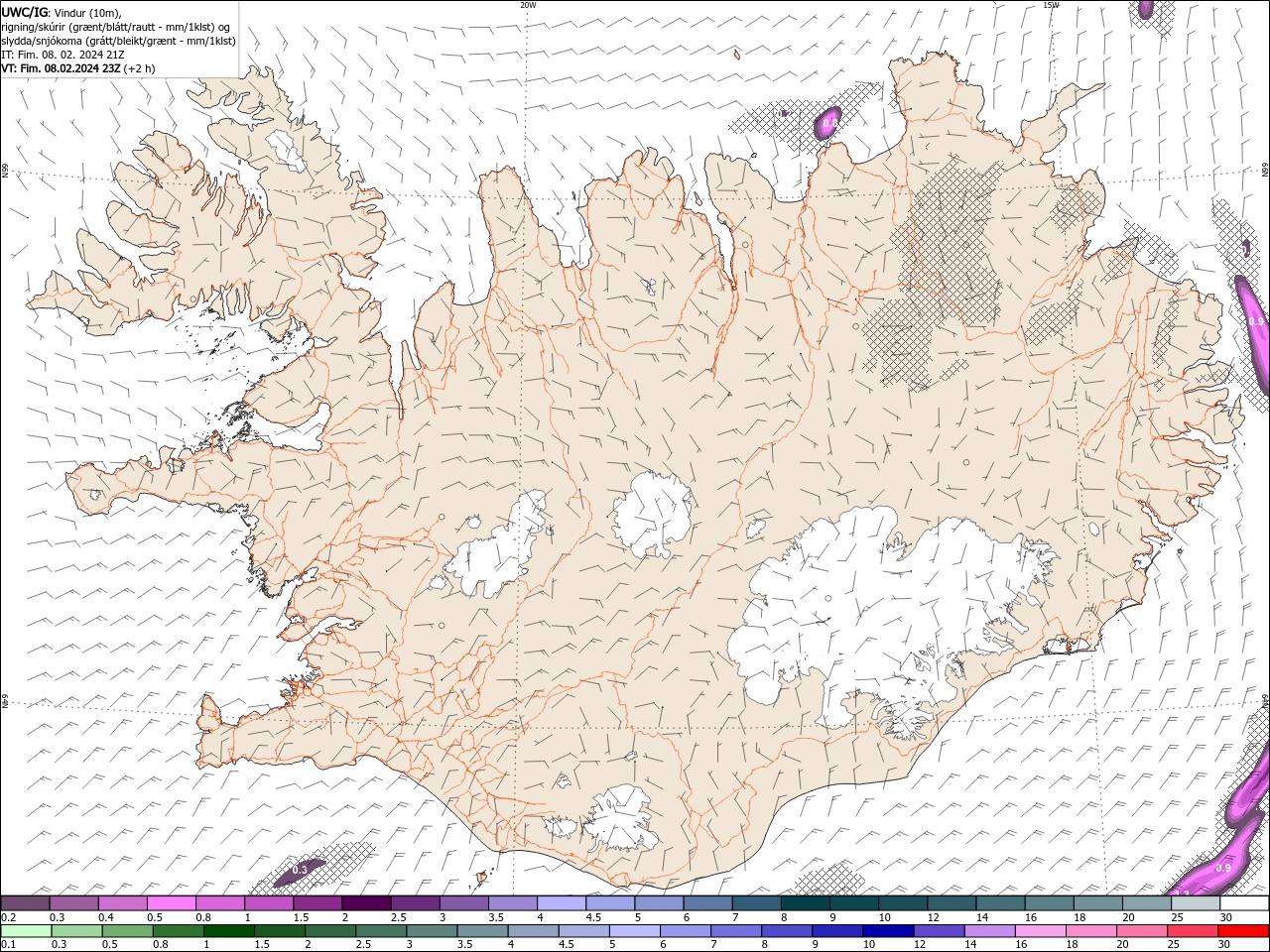The width and height of the screenshot is (1270, 952).
Task: Select the lavender top-row swatch between 4 and 4.5
Action: (562, 903)
